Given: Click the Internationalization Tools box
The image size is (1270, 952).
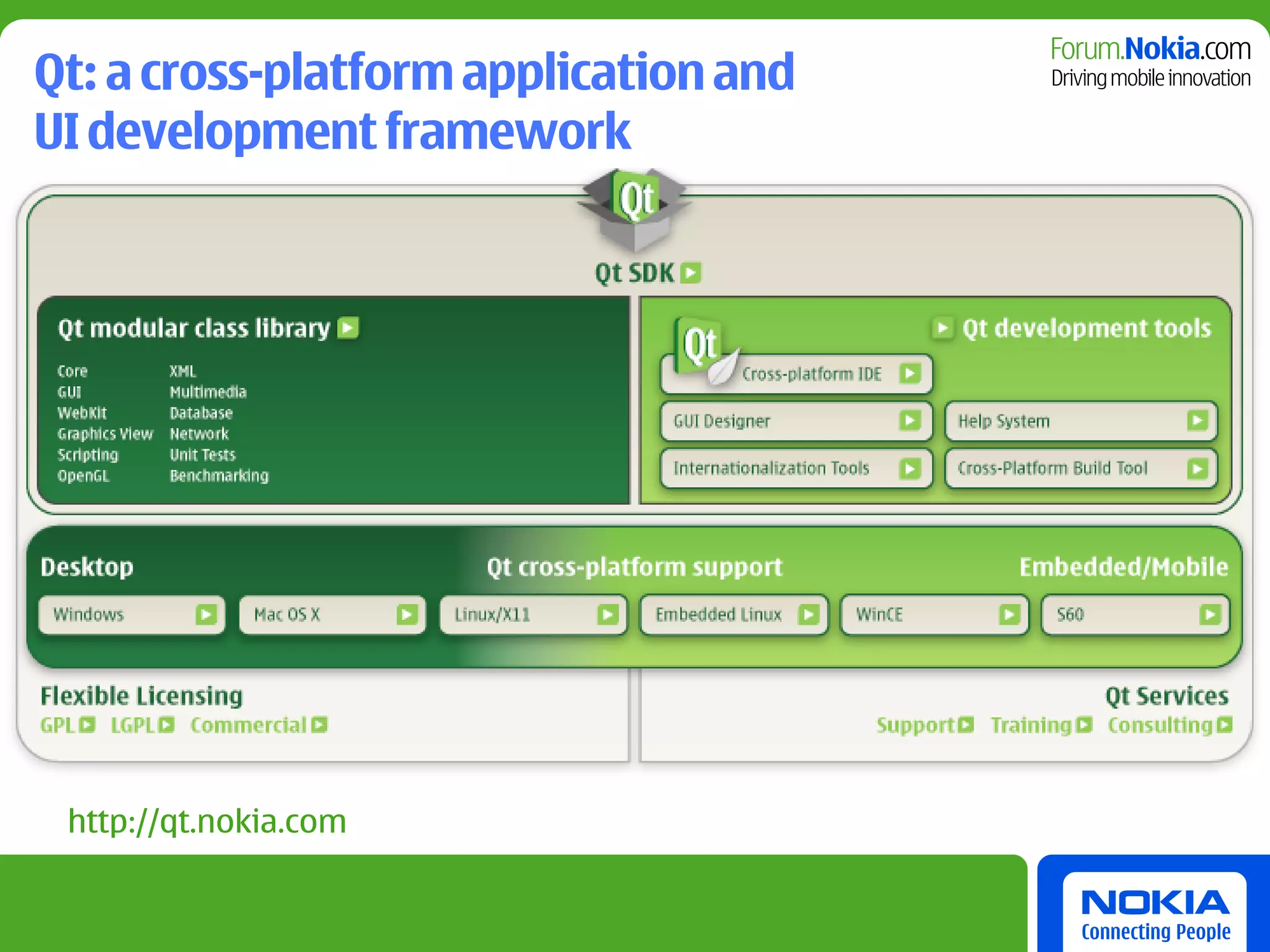Looking at the screenshot, I should [796, 469].
